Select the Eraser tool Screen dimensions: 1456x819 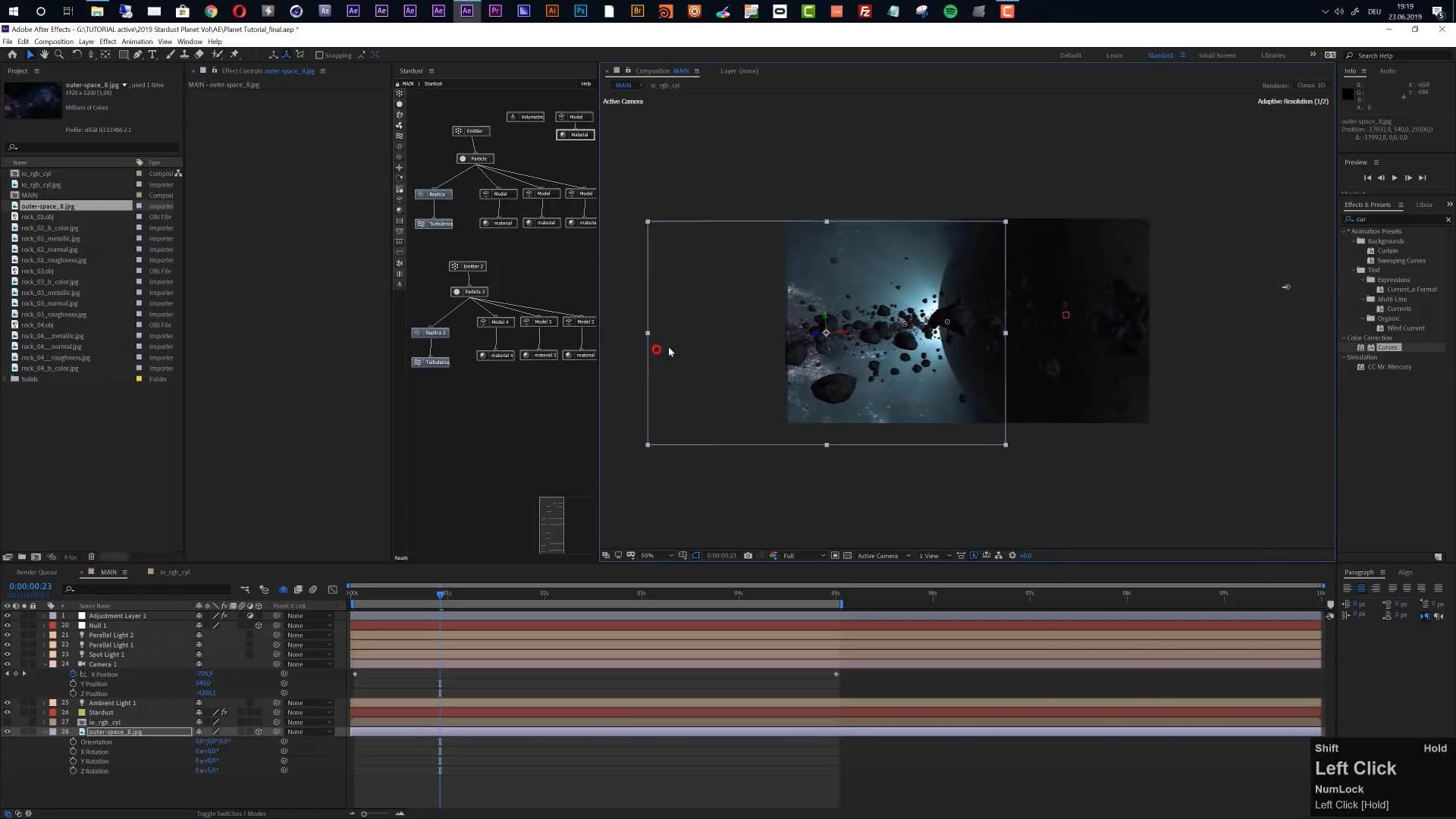199,55
